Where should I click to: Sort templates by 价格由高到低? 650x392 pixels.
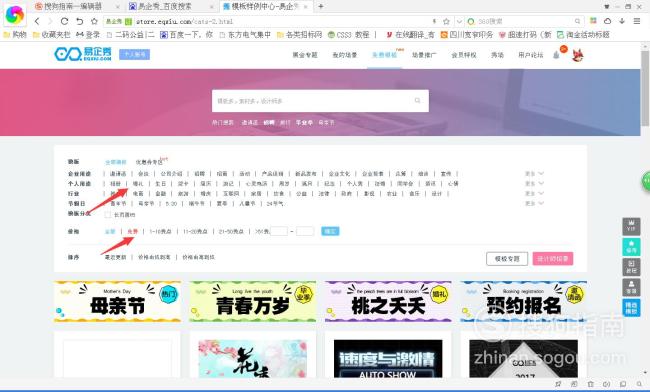199,257
